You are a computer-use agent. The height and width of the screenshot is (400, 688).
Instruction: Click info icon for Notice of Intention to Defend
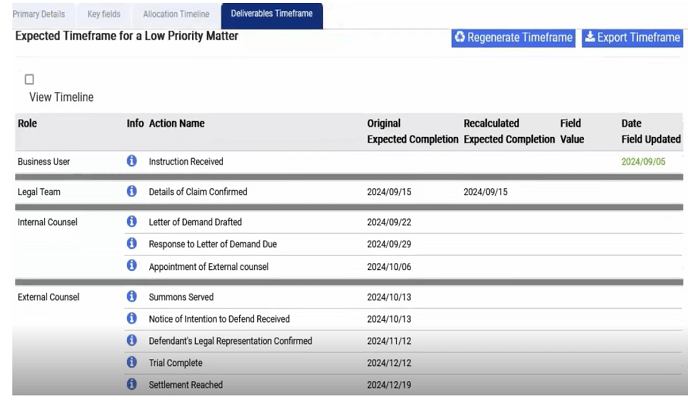pos(132,318)
